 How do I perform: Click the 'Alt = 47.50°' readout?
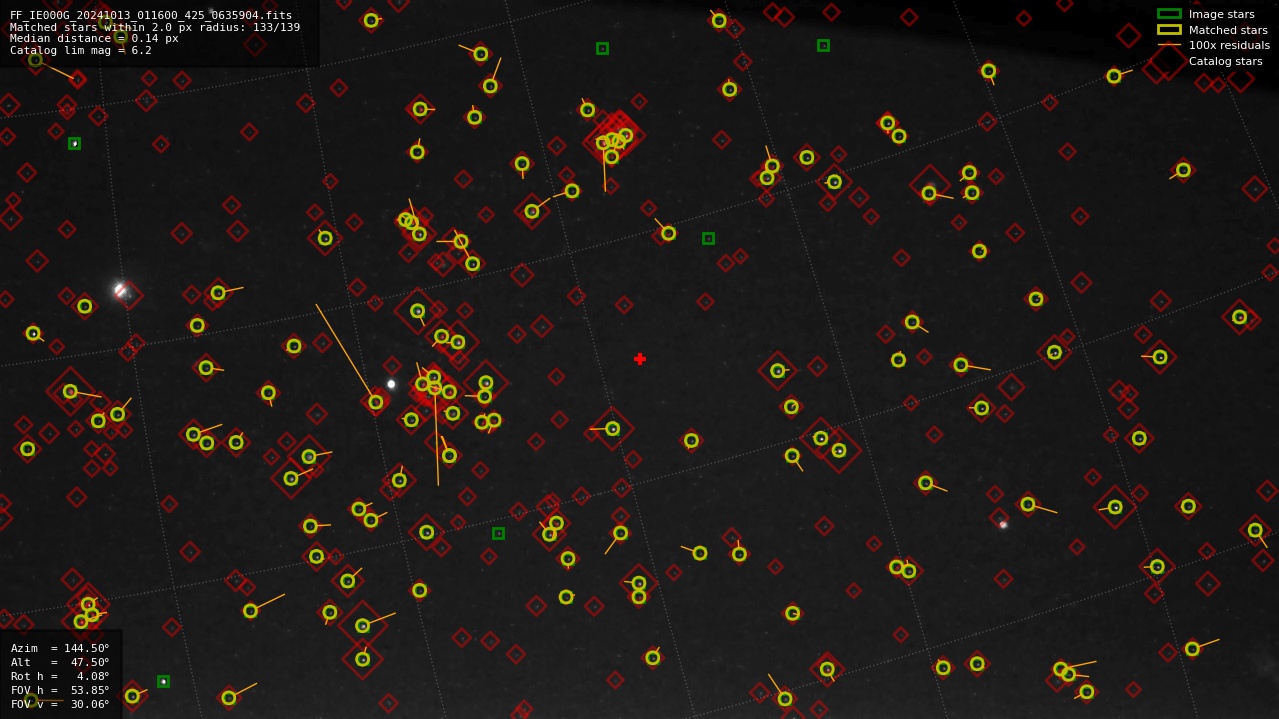60,662
